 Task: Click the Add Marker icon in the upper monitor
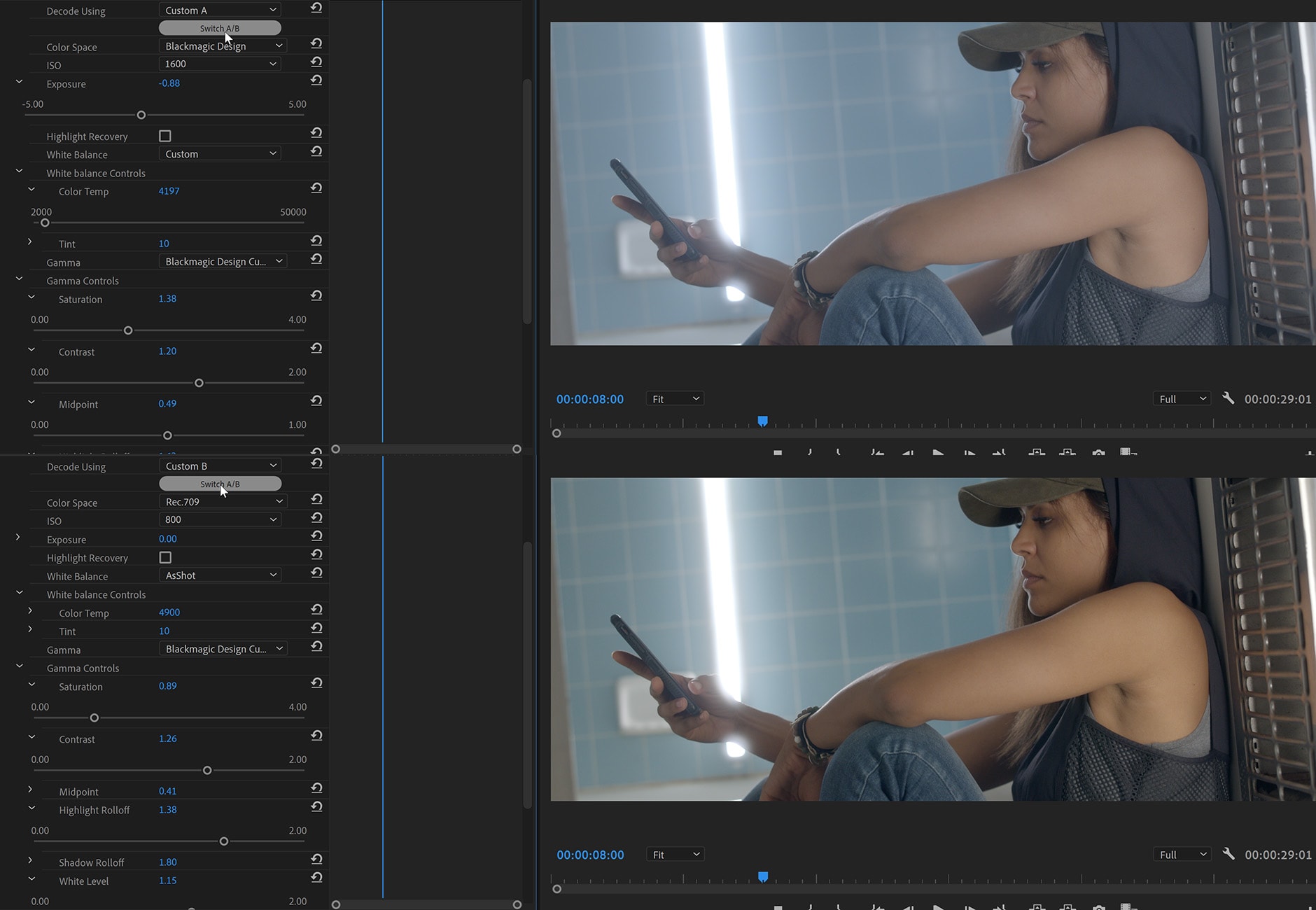777,452
